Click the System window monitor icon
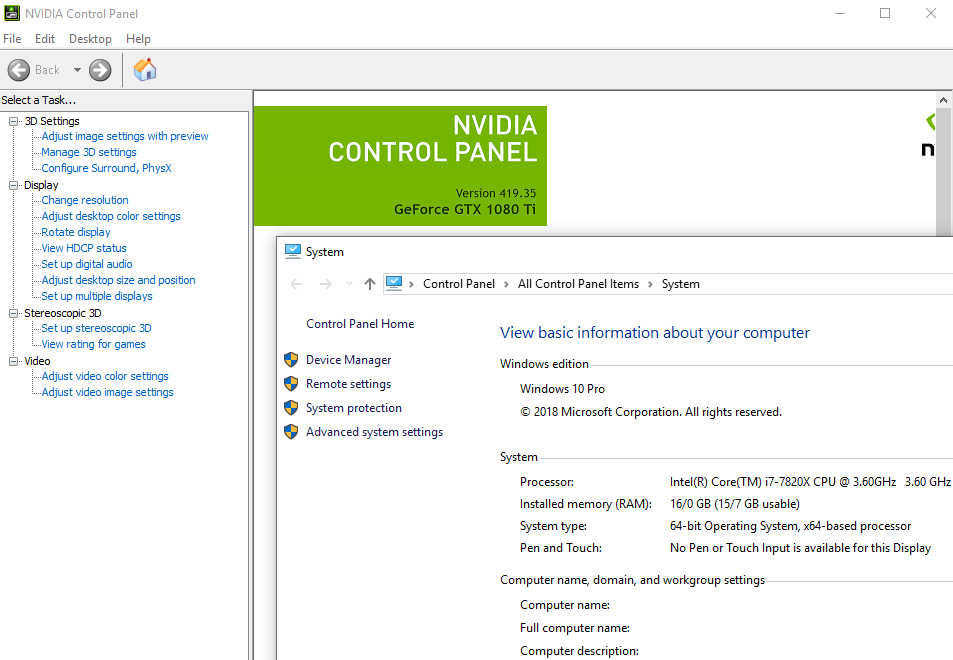This screenshot has height=660, width=953. pos(292,252)
